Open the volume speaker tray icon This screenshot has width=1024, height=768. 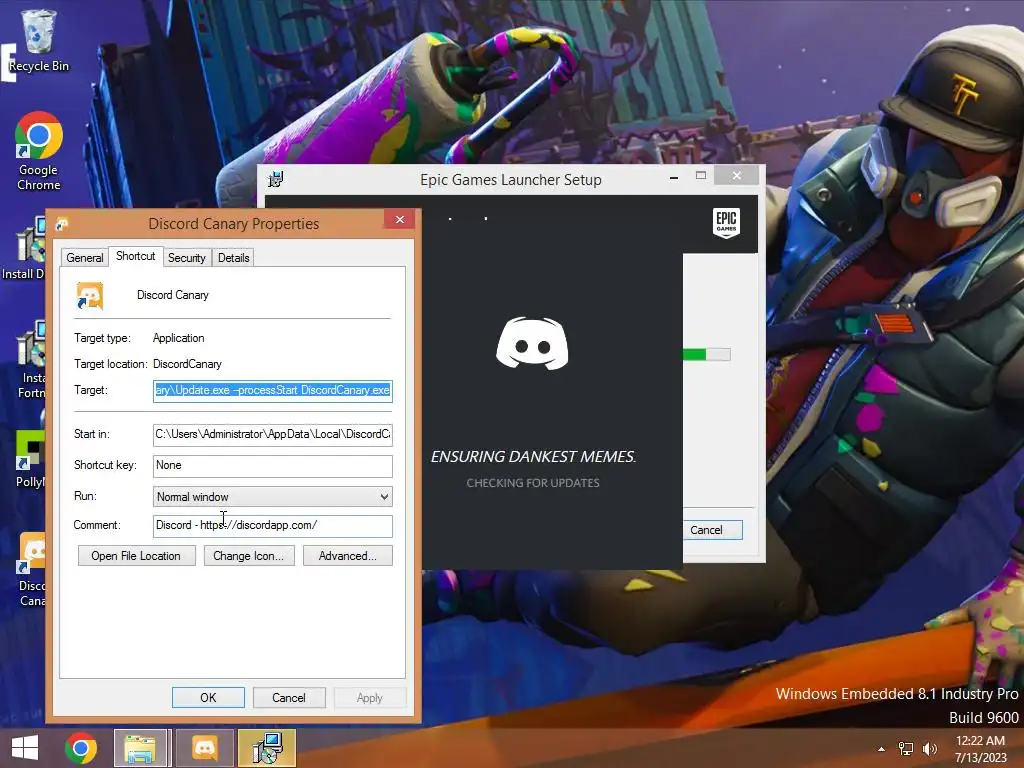coord(929,749)
